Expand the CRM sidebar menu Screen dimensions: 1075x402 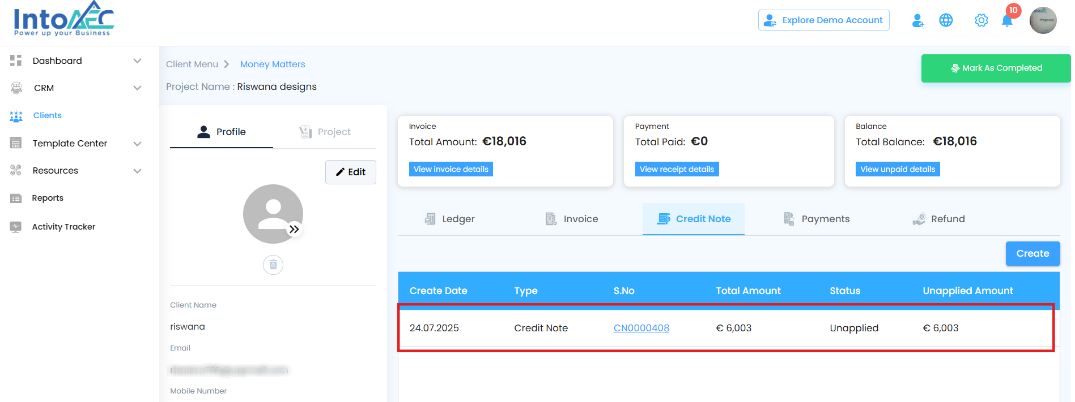(x=137, y=88)
